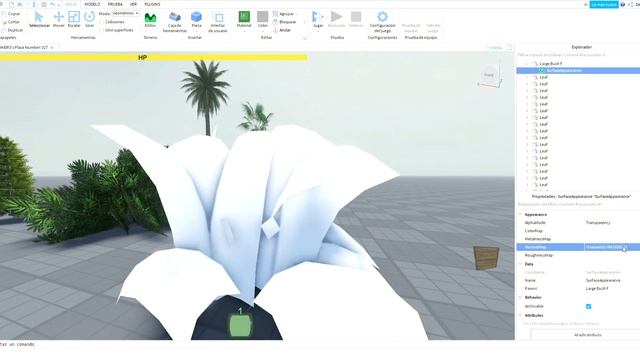Click the green hotbar slot 1

coord(240,325)
